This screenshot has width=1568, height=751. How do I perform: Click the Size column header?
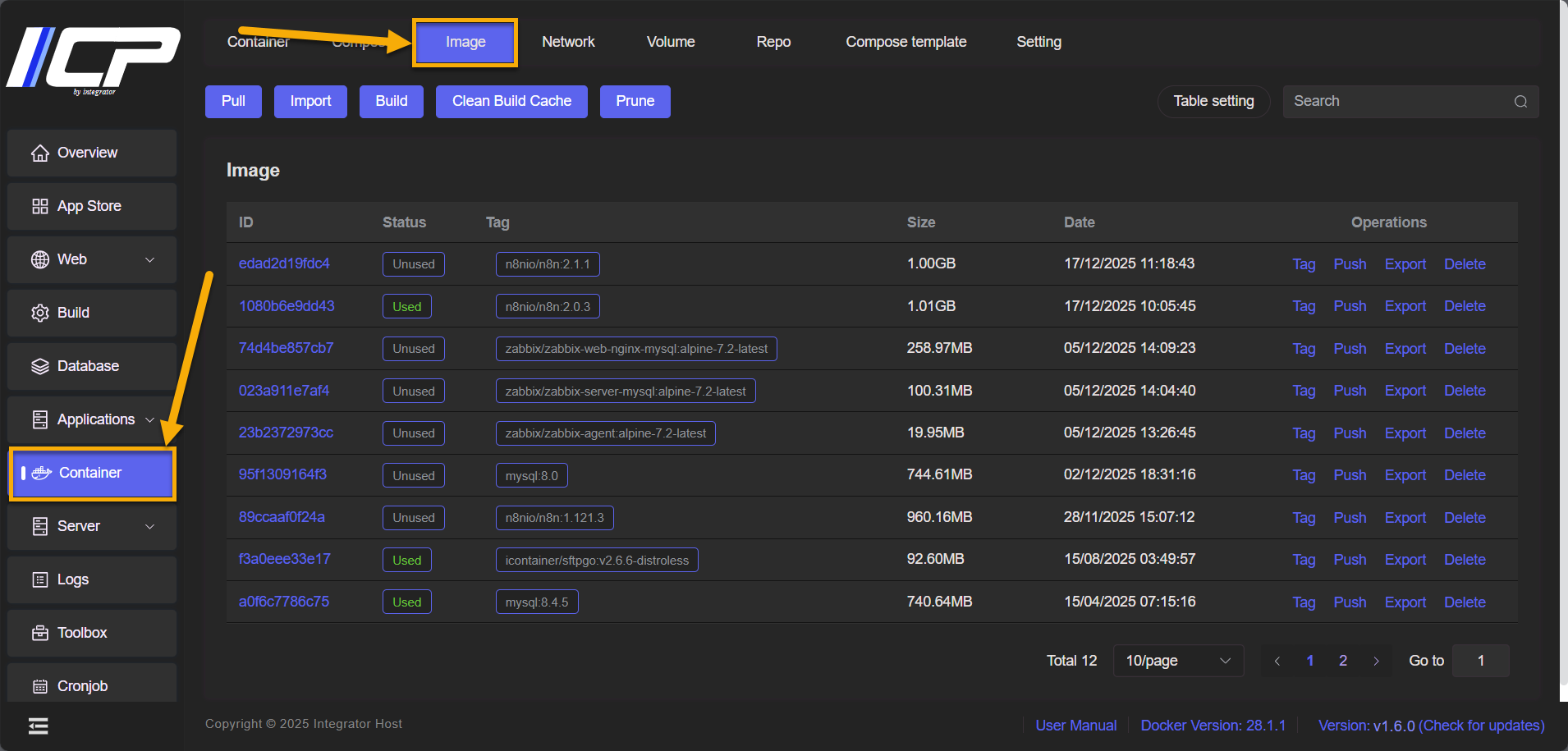[x=921, y=222]
